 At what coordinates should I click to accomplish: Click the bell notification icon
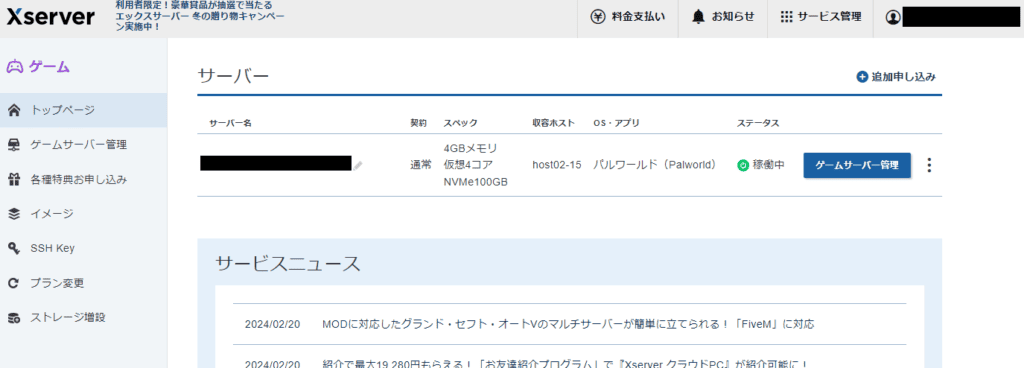click(x=698, y=17)
